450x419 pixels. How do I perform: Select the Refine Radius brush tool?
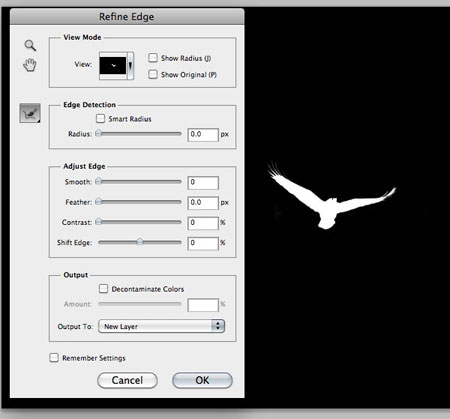click(x=30, y=113)
